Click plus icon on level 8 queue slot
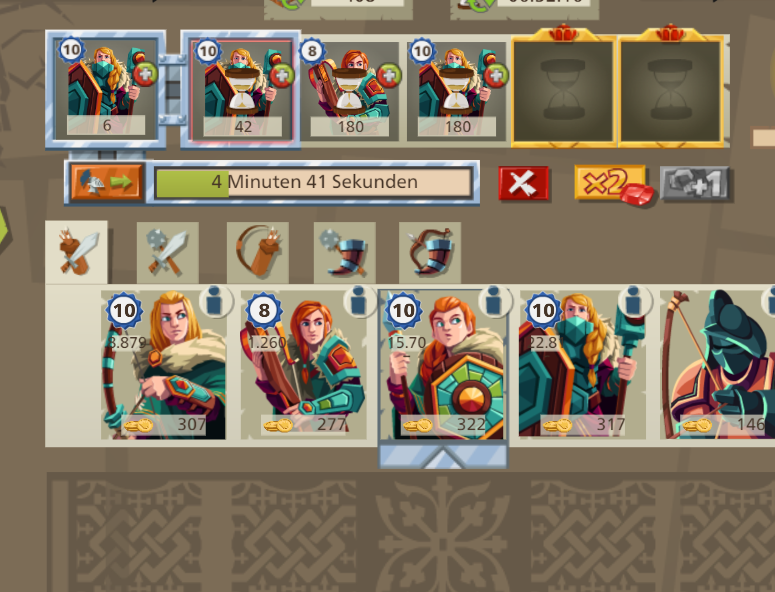Screen dimensions: 775x592 point(389,76)
